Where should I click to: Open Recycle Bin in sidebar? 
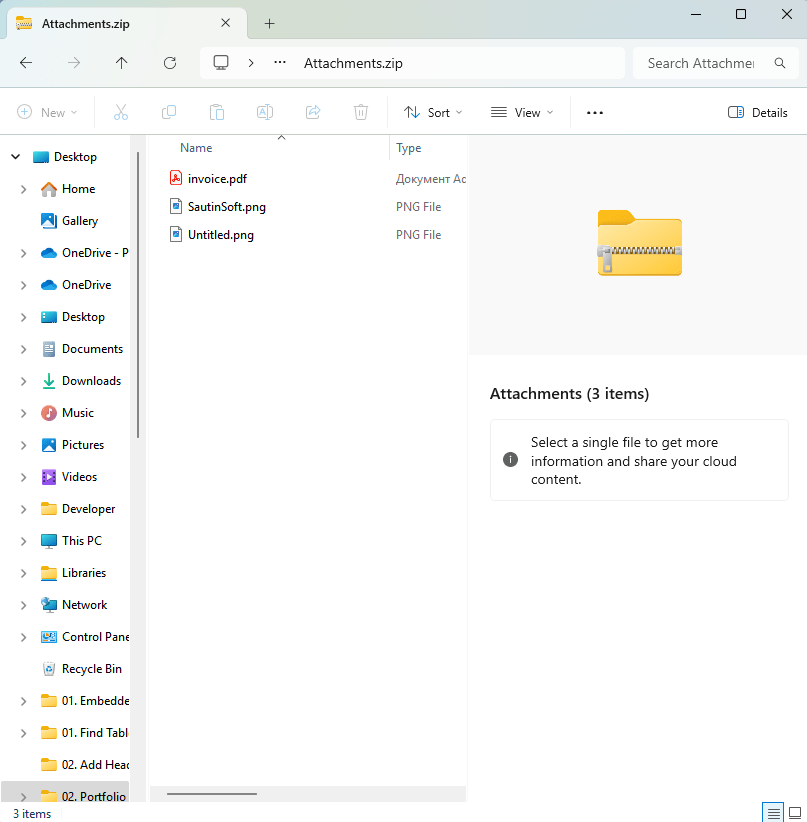[91, 669]
